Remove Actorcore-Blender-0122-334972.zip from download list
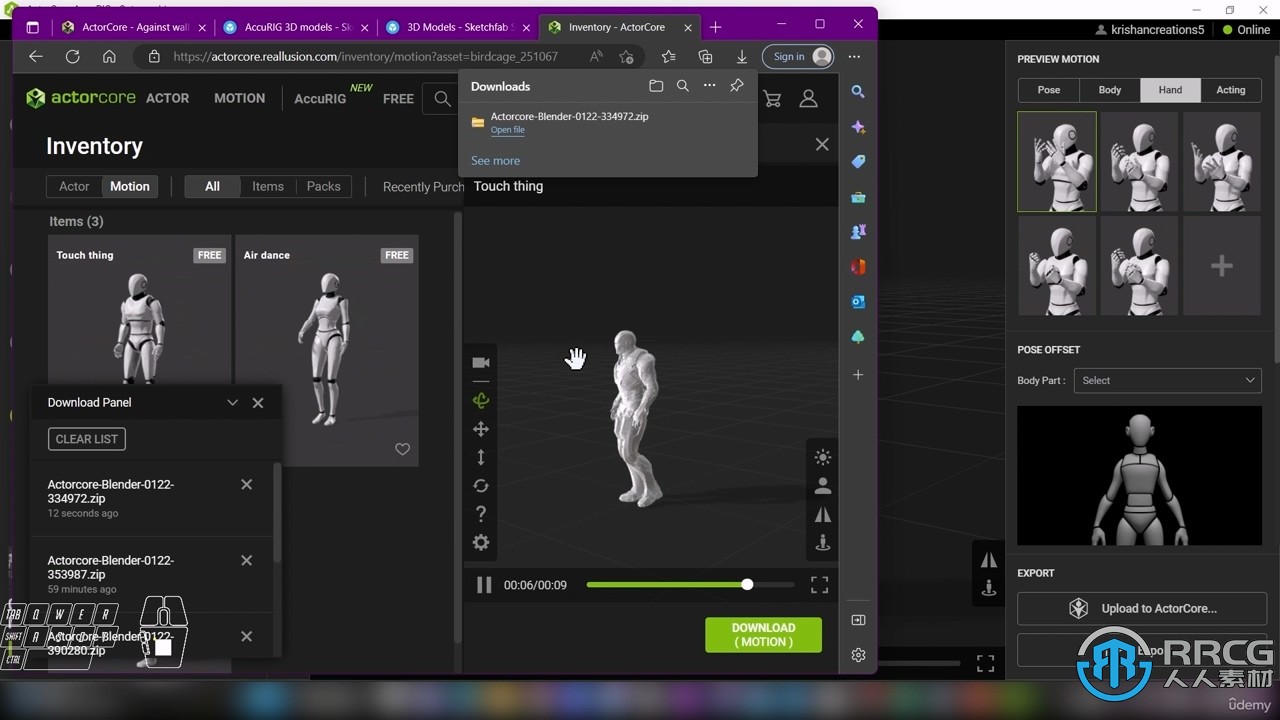This screenshot has height=720, width=1280. pos(246,484)
